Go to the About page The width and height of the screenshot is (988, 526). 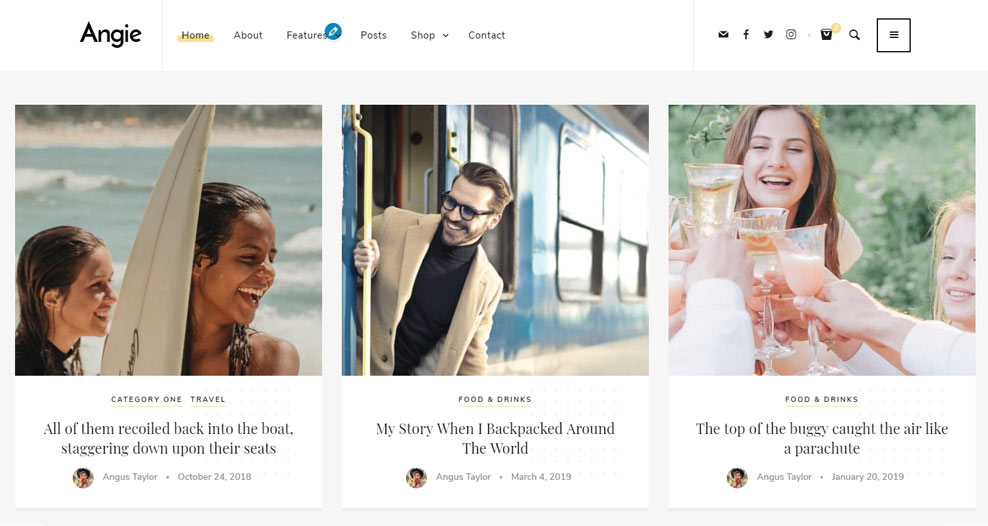click(248, 35)
